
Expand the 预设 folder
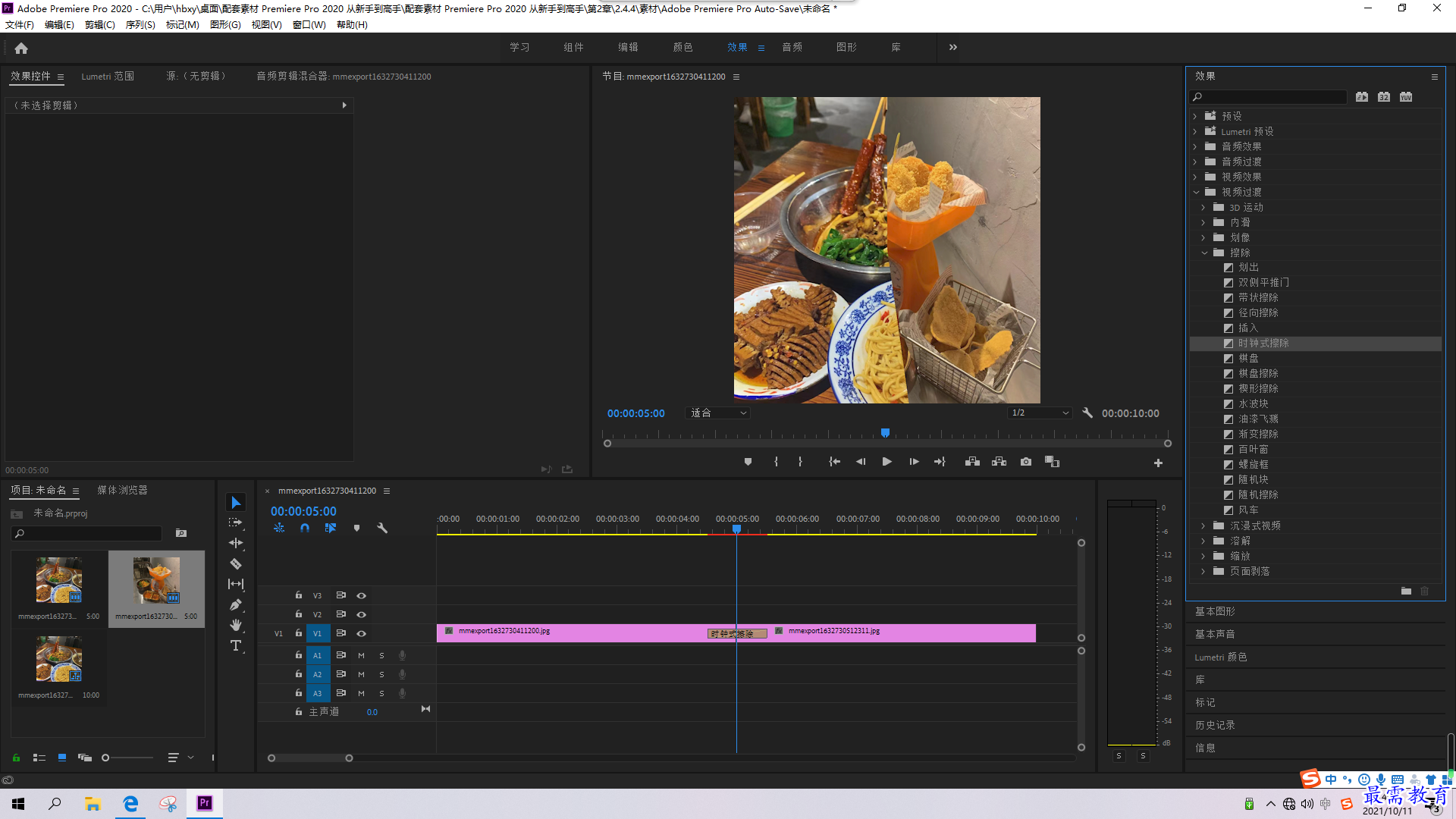[x=1195, y=116]
